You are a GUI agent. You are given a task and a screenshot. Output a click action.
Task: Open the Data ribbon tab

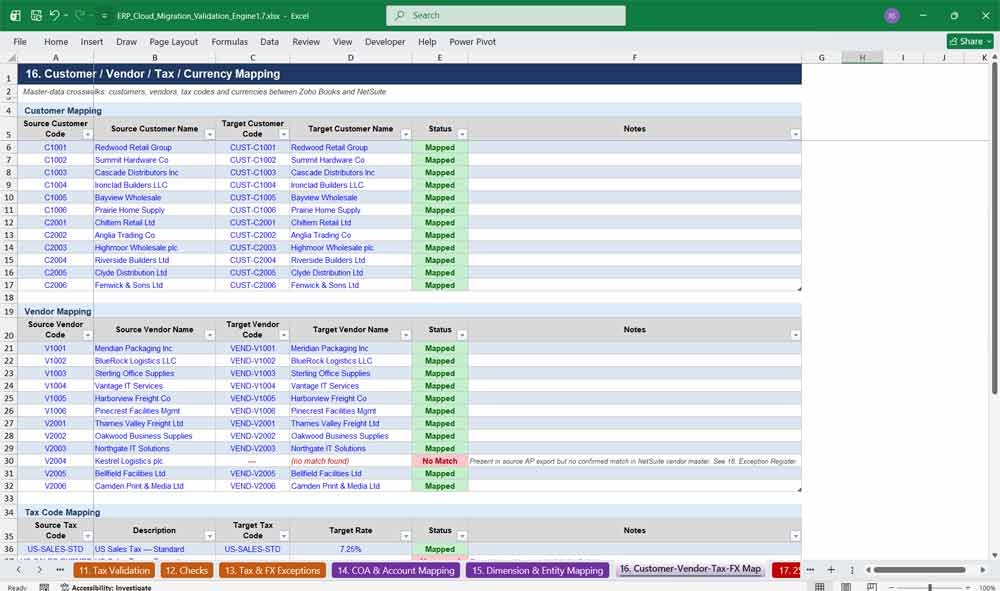coord(269,41)
